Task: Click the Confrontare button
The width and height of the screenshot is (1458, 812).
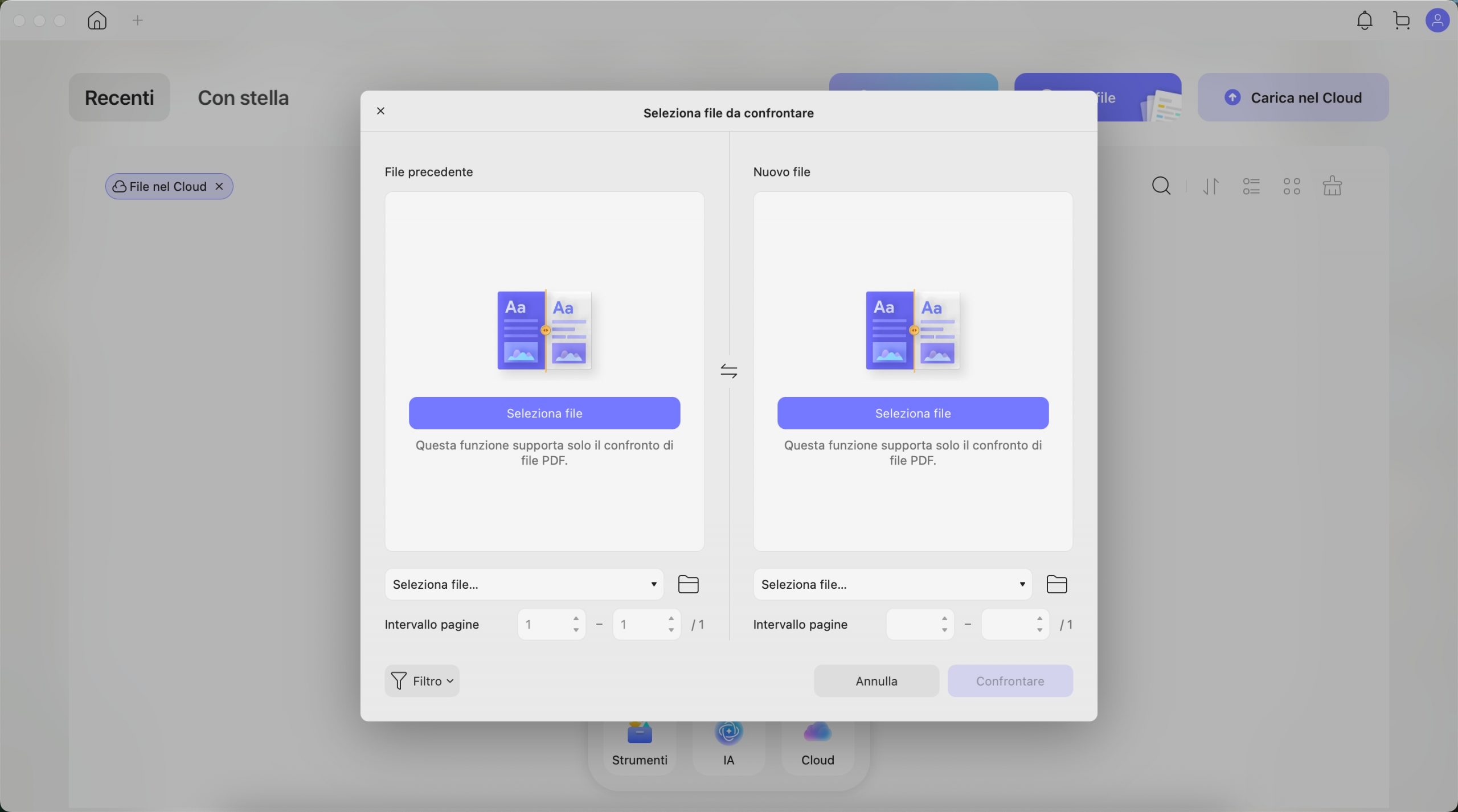Action: click(1010, 681)
